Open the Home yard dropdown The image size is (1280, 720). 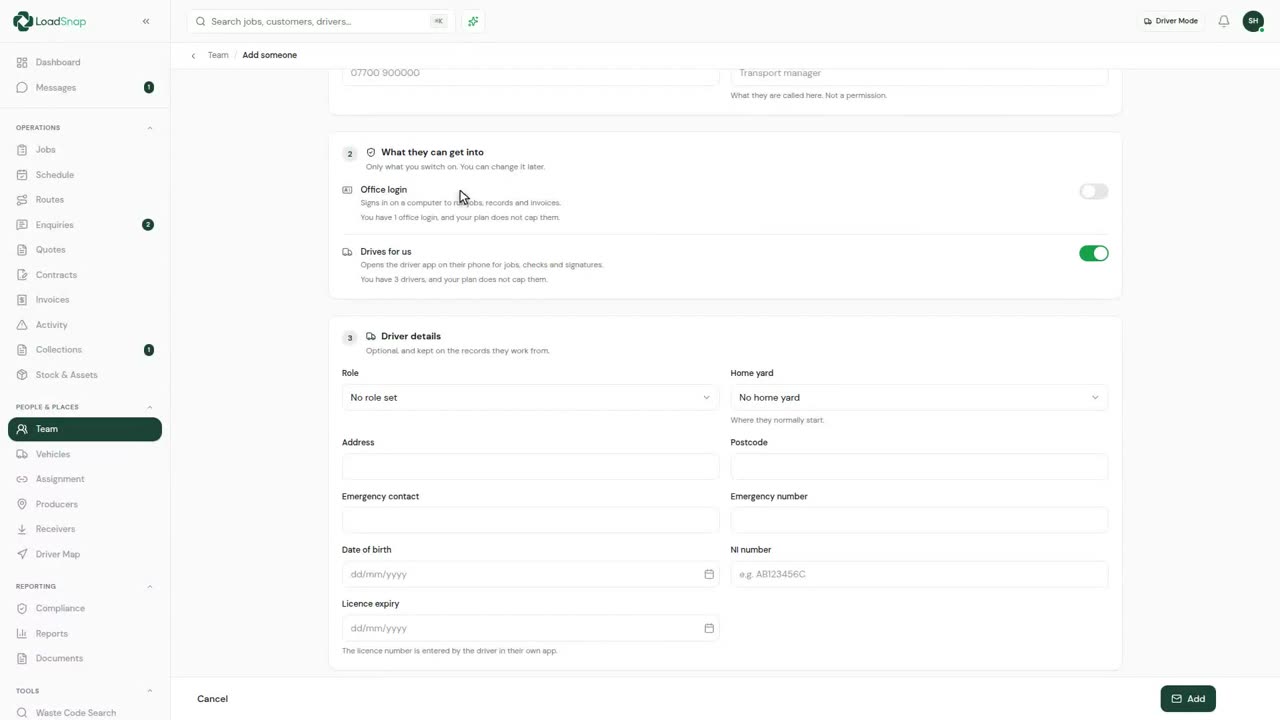(919, 397)
